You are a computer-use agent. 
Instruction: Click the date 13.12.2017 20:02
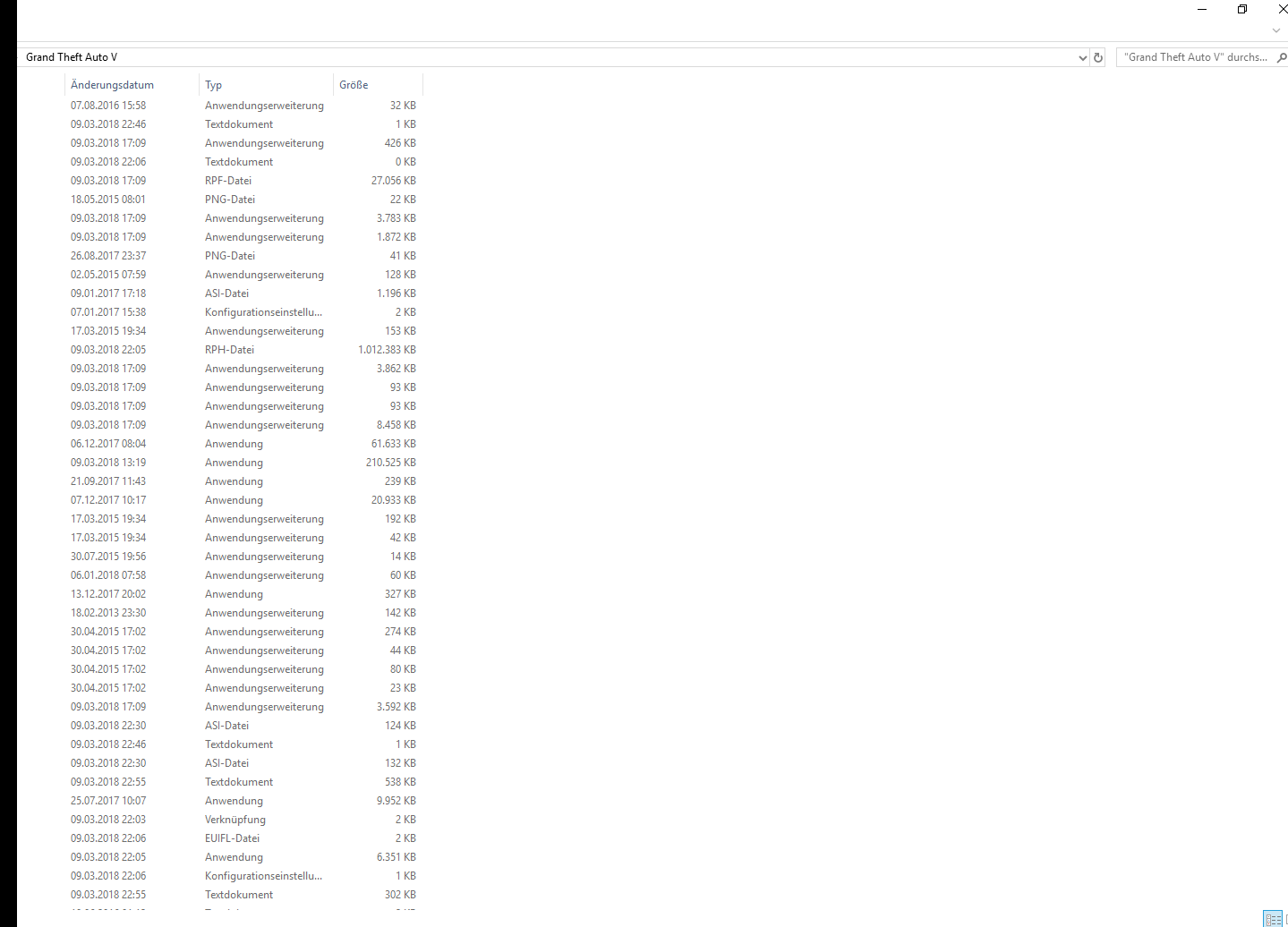coord(108,594)
